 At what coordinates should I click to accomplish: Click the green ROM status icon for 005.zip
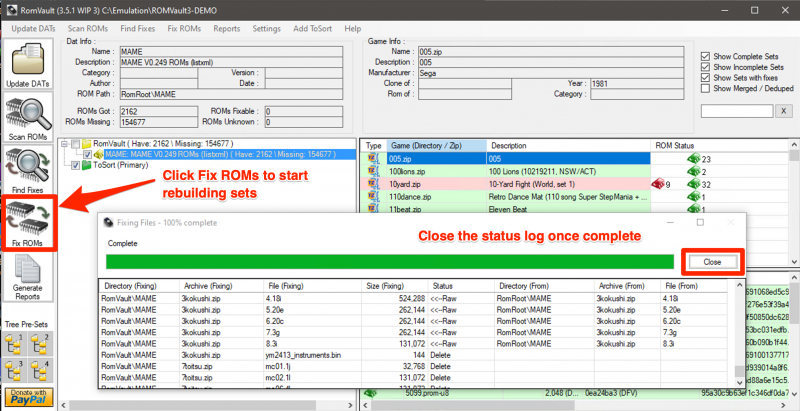(x=693, y=159)
